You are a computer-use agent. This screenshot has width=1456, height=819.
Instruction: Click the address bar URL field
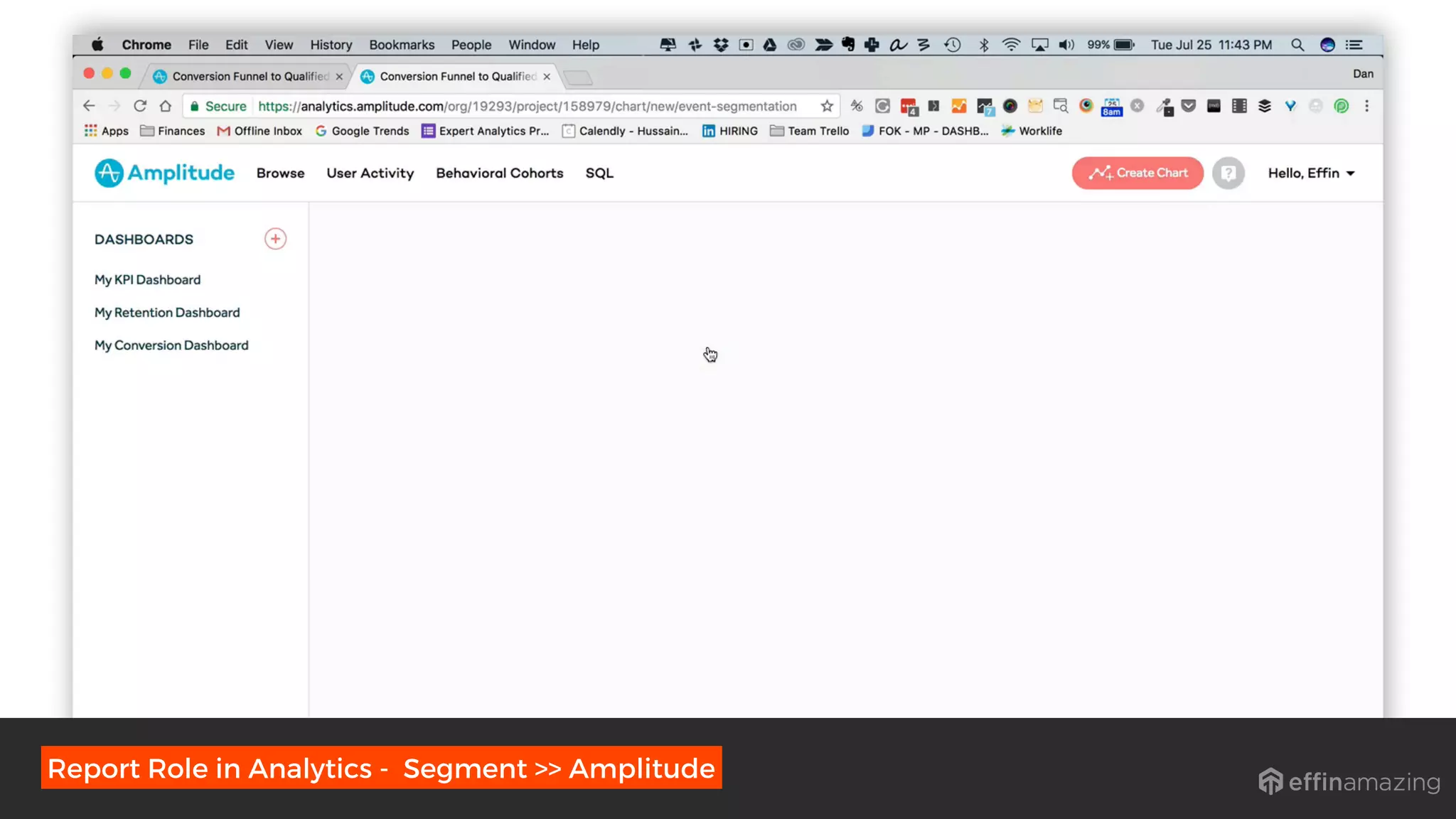coord(526,106)
